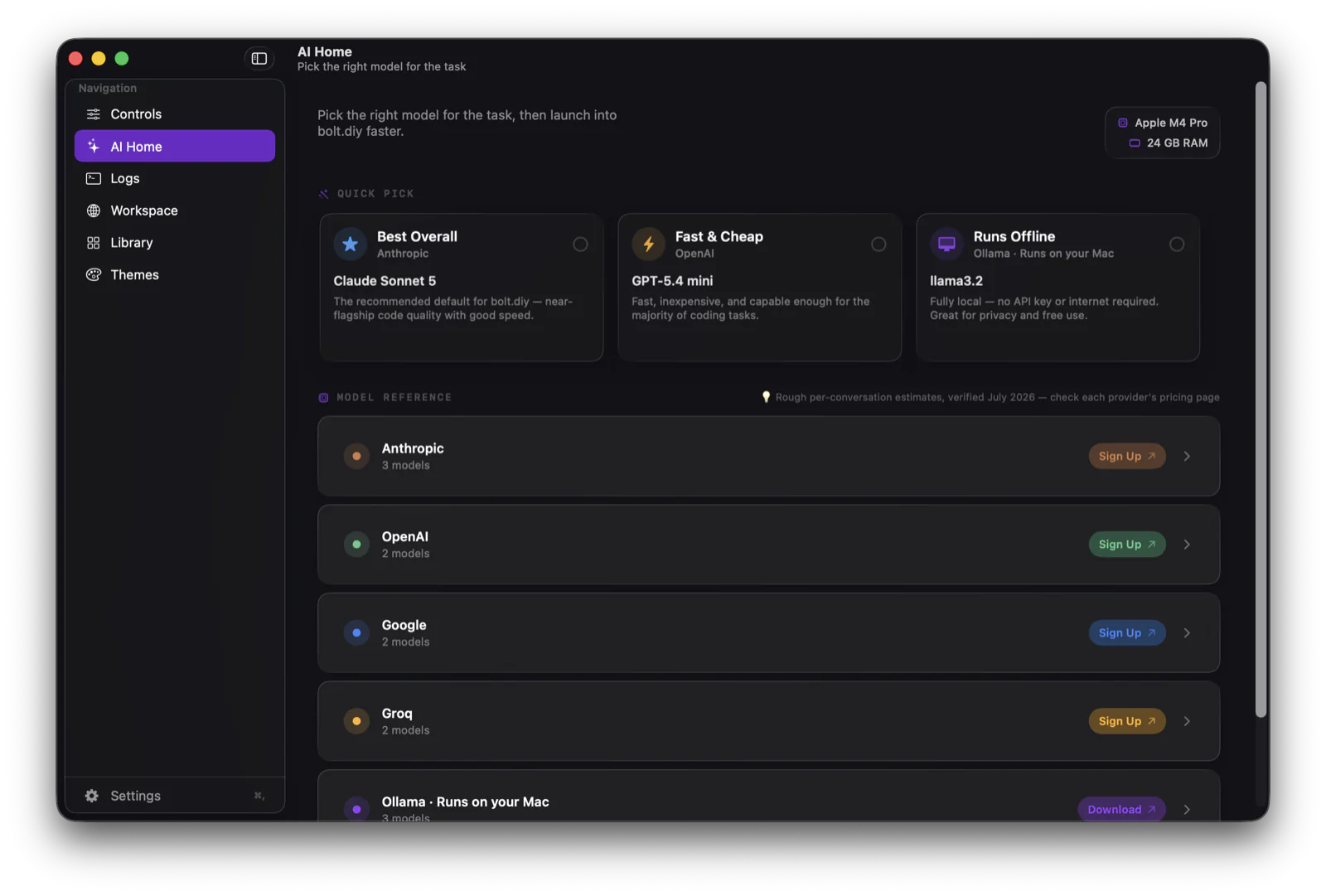Click the "24 GB RAM" text
Image resolution: width=1326 pixels, height=896 pixels.
(x=1177, y=143)
